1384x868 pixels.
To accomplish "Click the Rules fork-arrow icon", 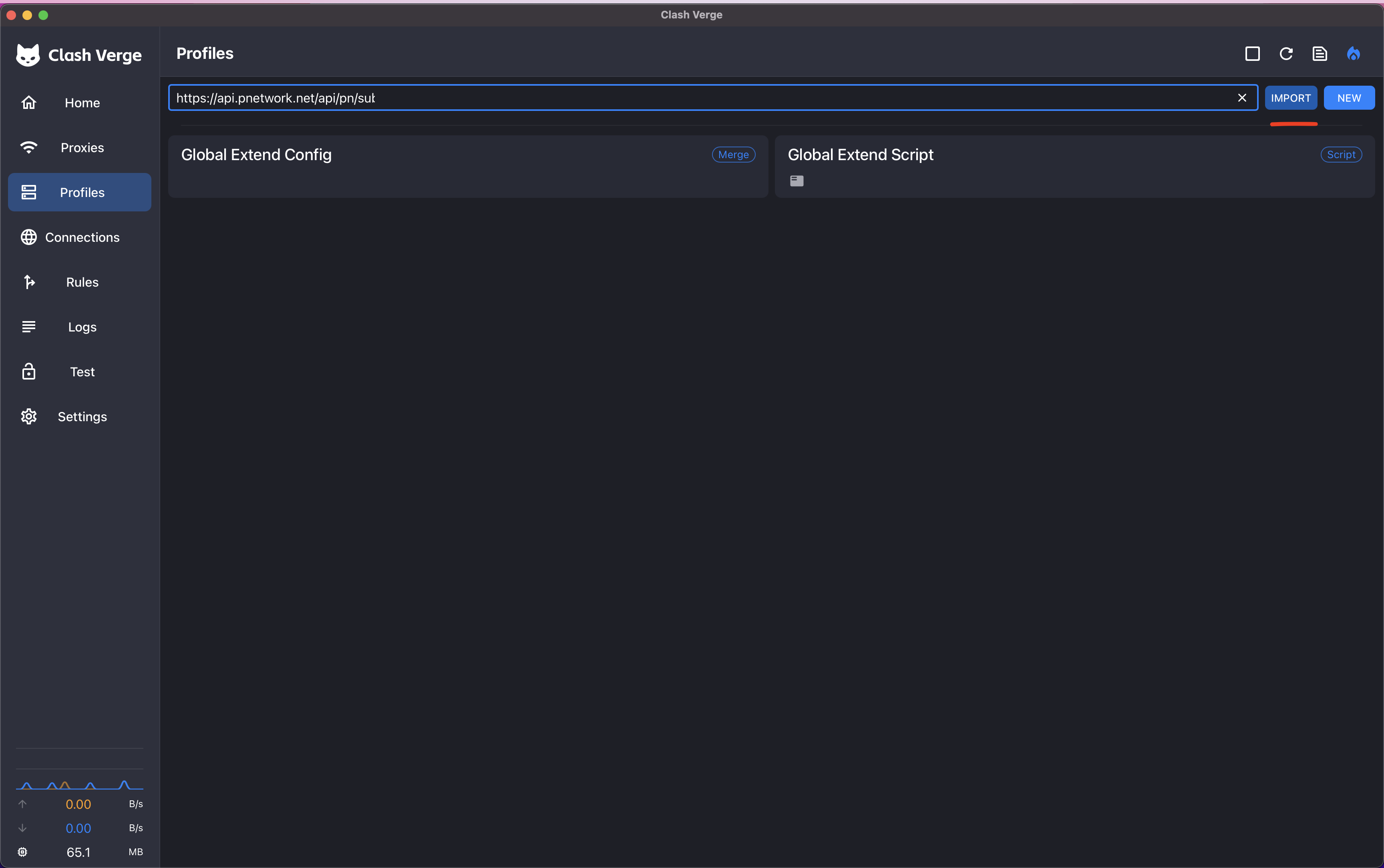I will pos(29,282).
